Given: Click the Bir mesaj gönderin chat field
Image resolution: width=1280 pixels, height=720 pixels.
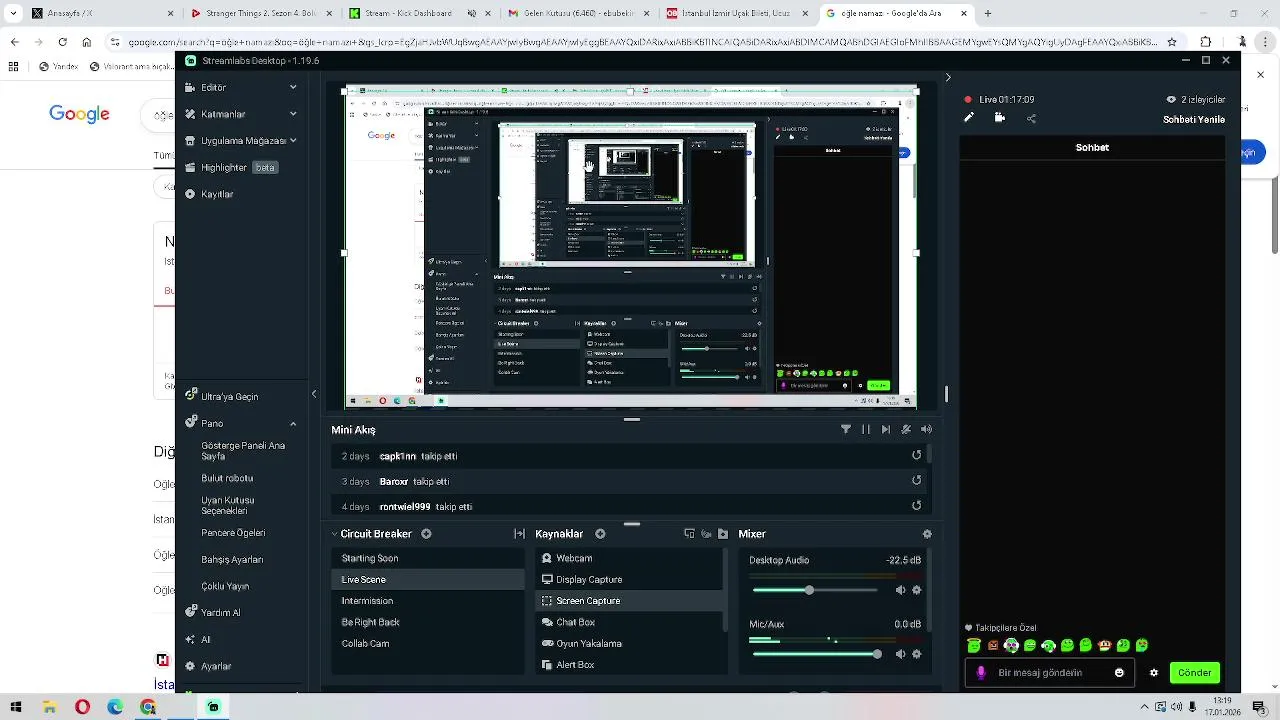Looking at the screenshot, I should 1050,673.
